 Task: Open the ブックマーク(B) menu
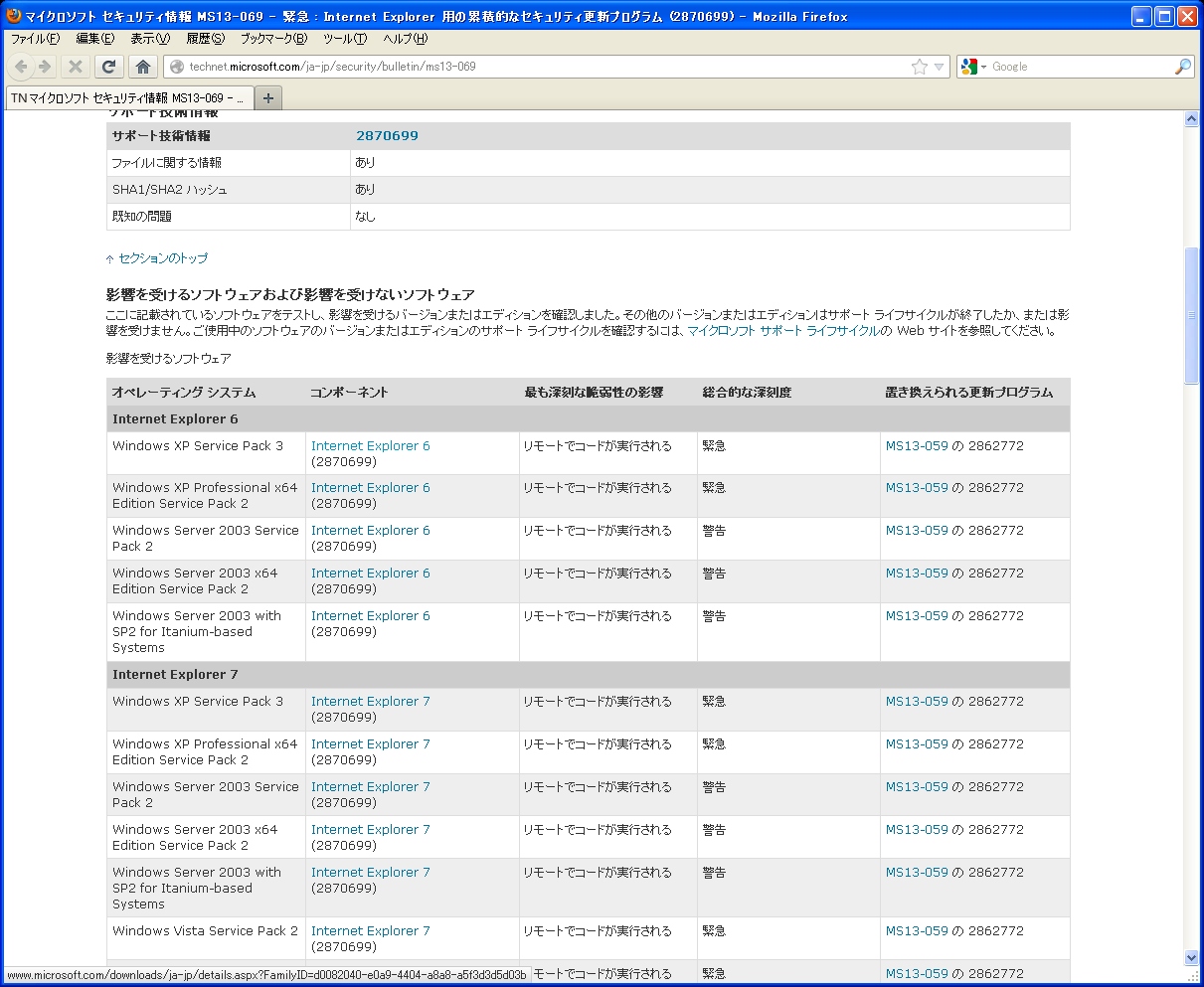(274, 39)
